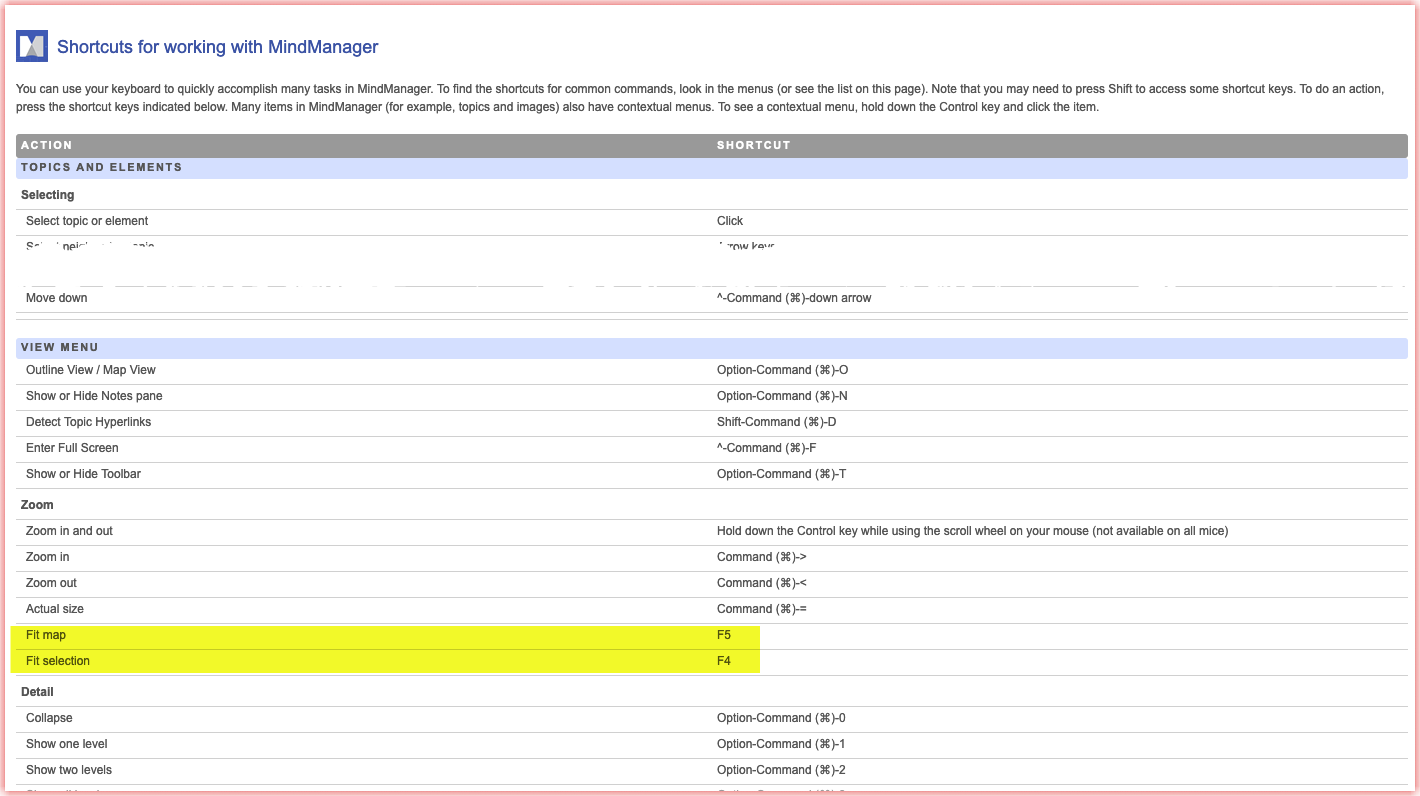Click the "Show or Hide Notes pane" action

click(x=94, y=396)
